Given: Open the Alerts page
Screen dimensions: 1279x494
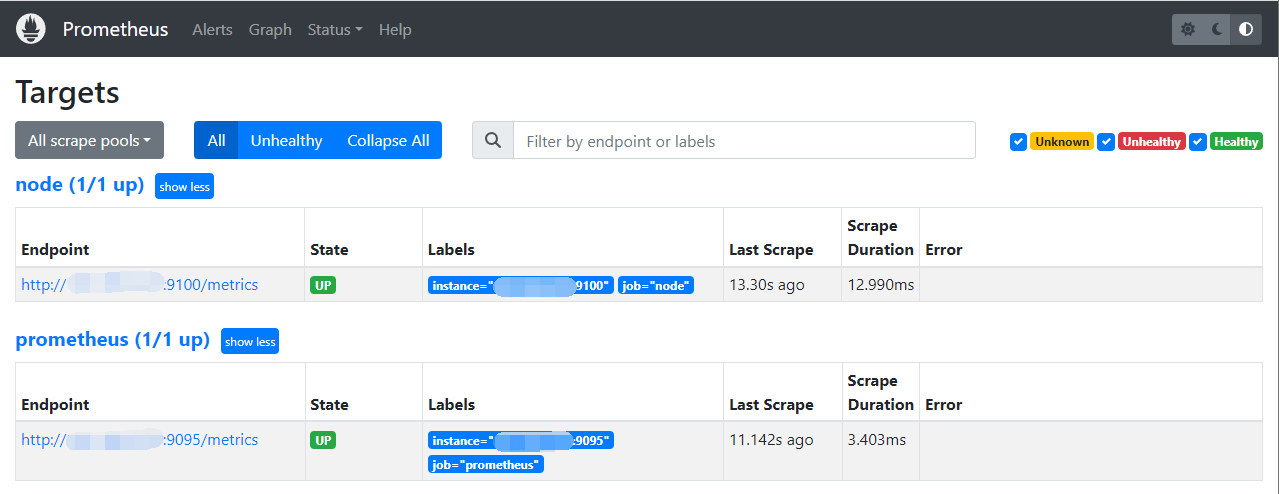Looking at the screenshot, I should pyautogui.click(x=212, y=30).
